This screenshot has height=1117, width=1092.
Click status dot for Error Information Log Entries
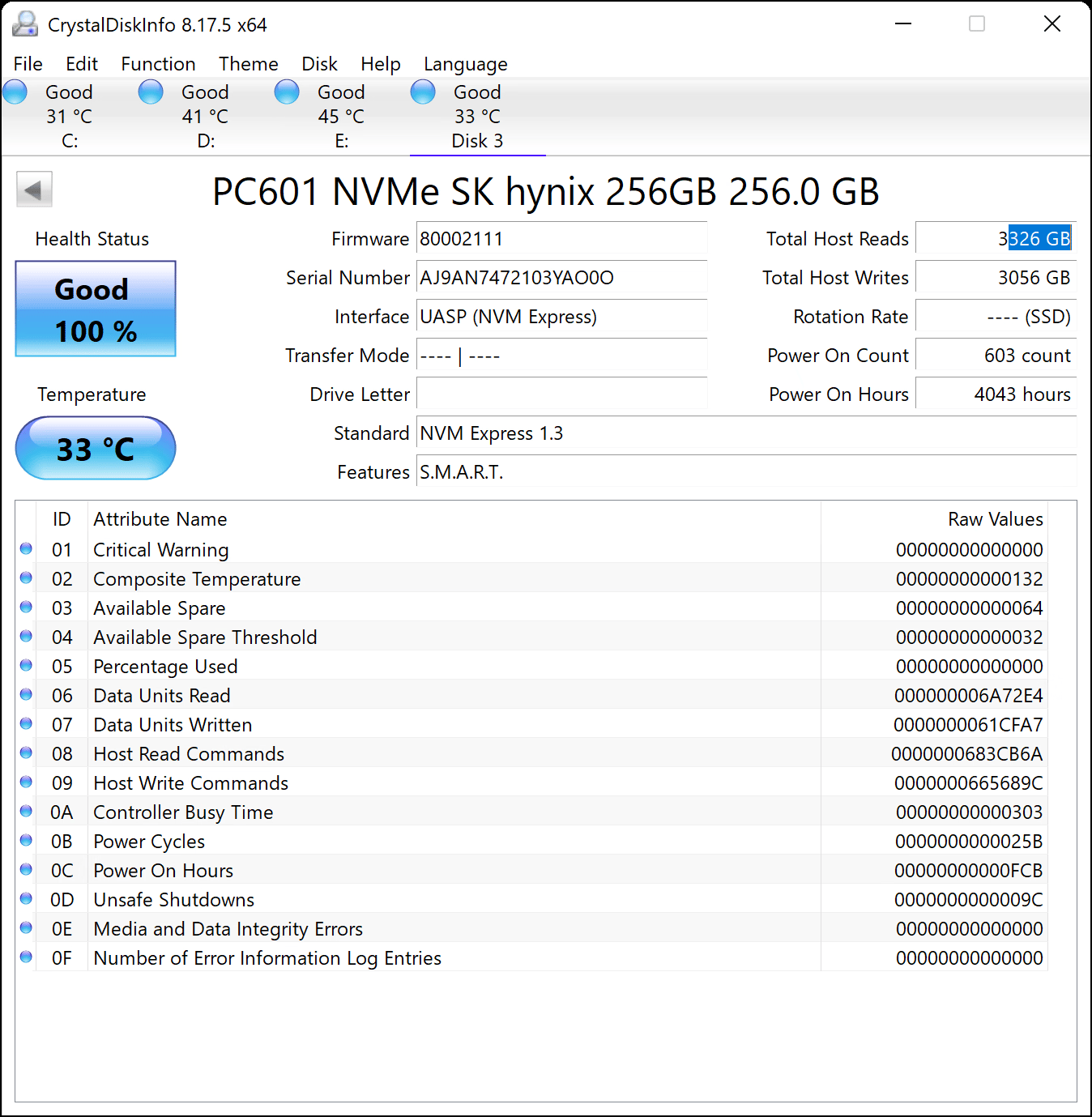[x=26, y=957]
